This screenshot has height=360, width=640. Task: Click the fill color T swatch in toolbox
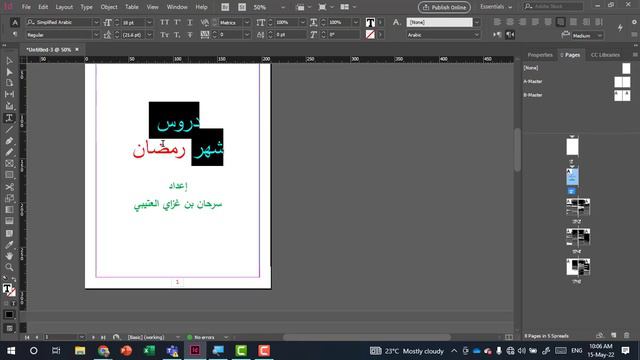point(7,288)
